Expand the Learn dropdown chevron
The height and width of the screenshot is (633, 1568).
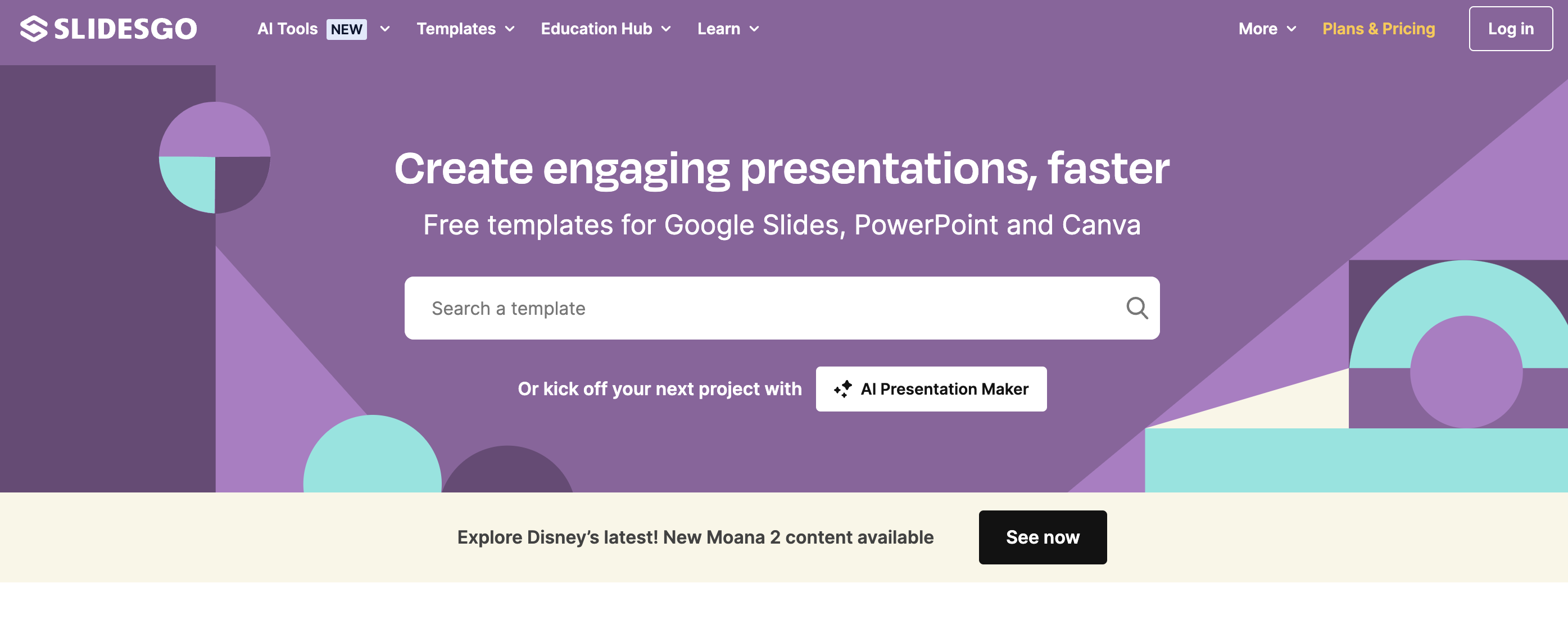[754, 29]
